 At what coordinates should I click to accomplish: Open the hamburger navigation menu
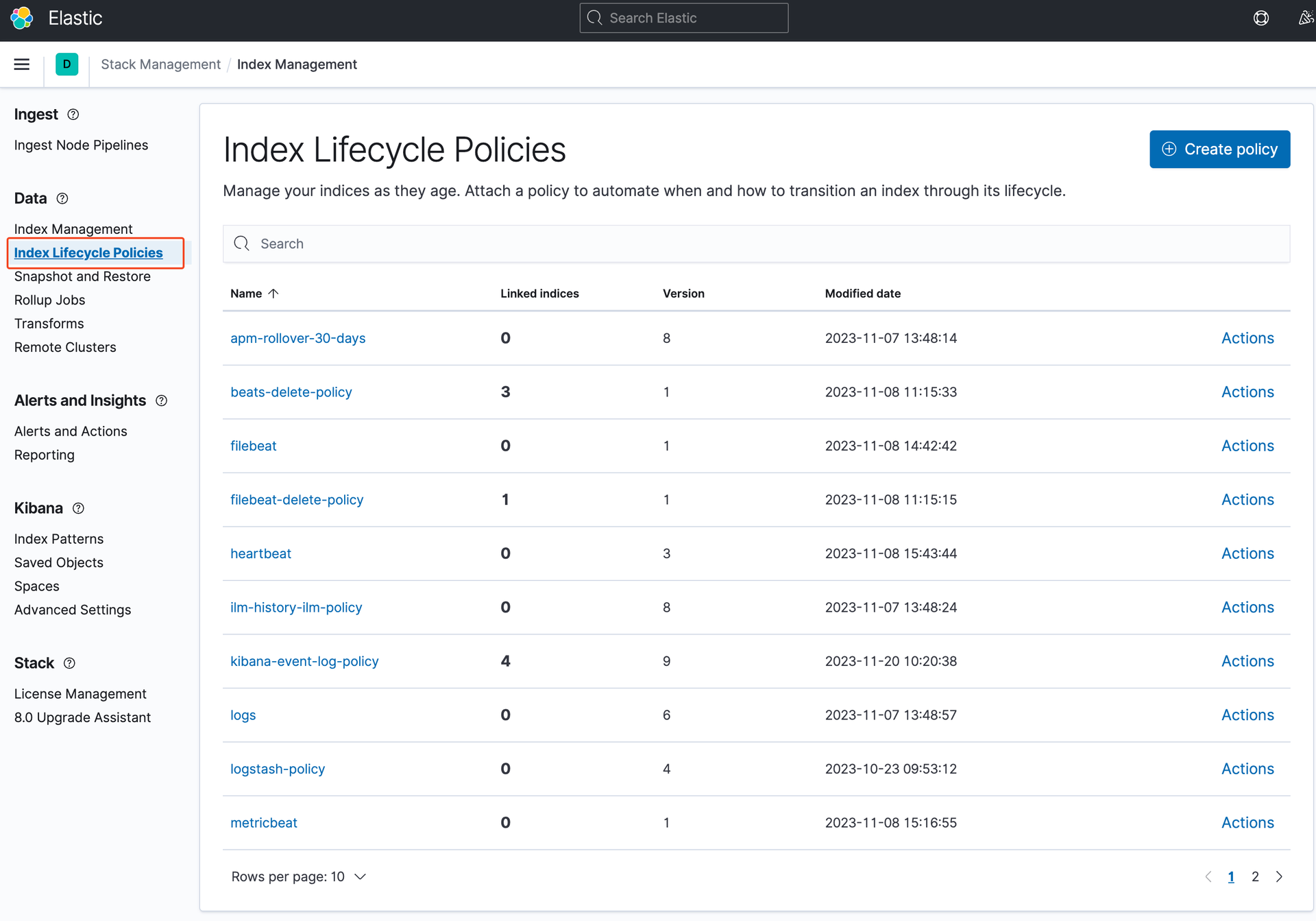tap(22, 64)
